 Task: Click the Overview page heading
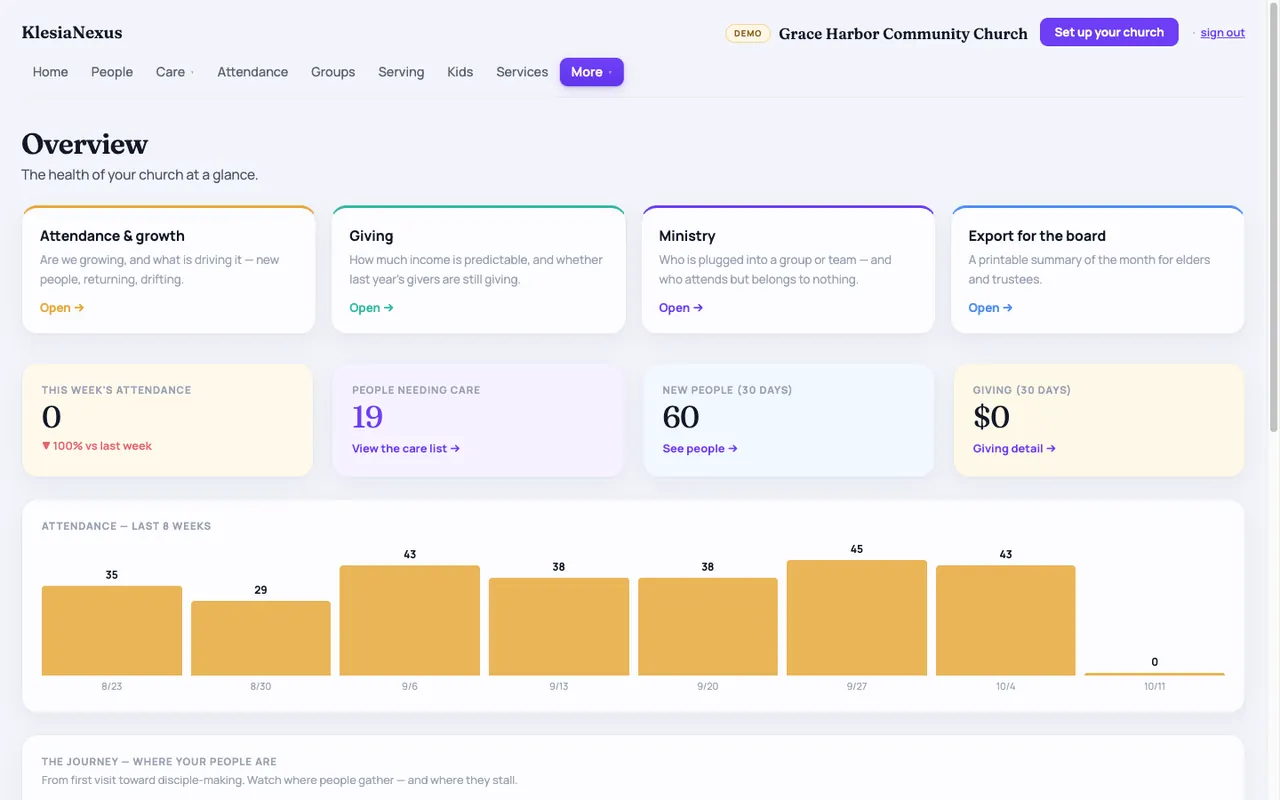click(x=85, y=144)
